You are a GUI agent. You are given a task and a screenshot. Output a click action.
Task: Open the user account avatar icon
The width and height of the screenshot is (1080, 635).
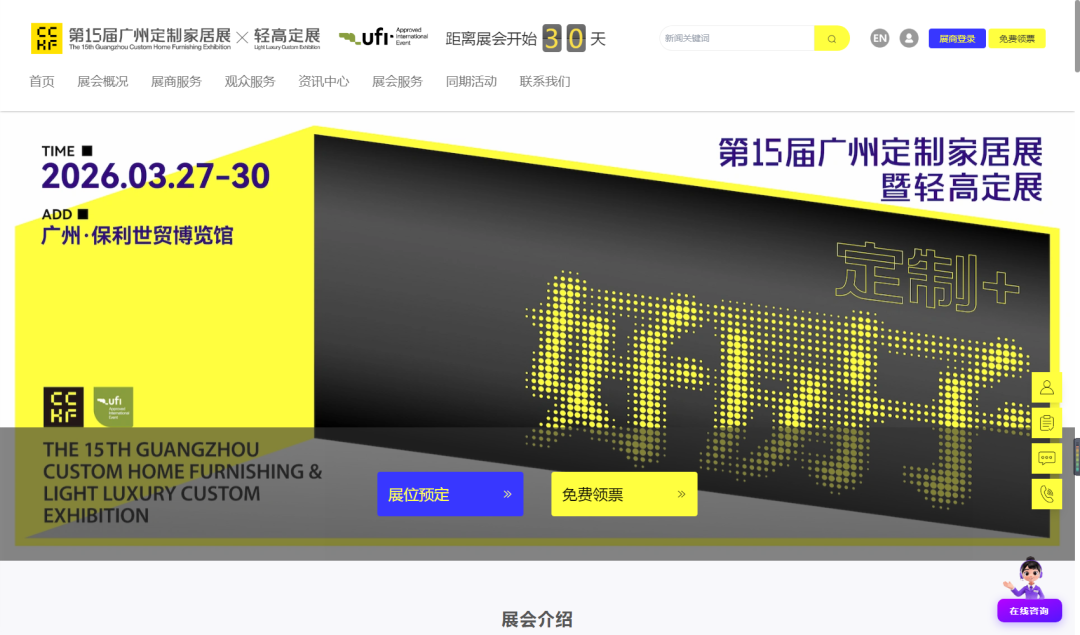(x=908, y=39)
